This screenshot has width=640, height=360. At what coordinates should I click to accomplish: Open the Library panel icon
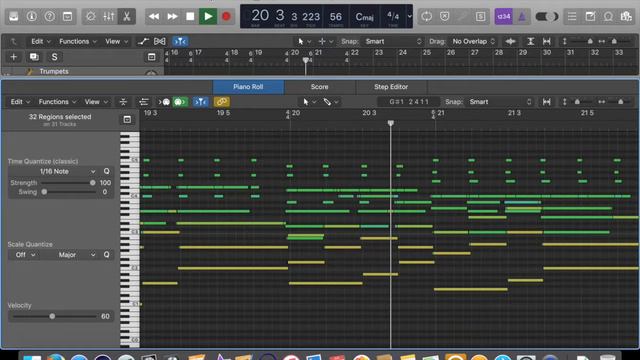click(x=13, y=16)
